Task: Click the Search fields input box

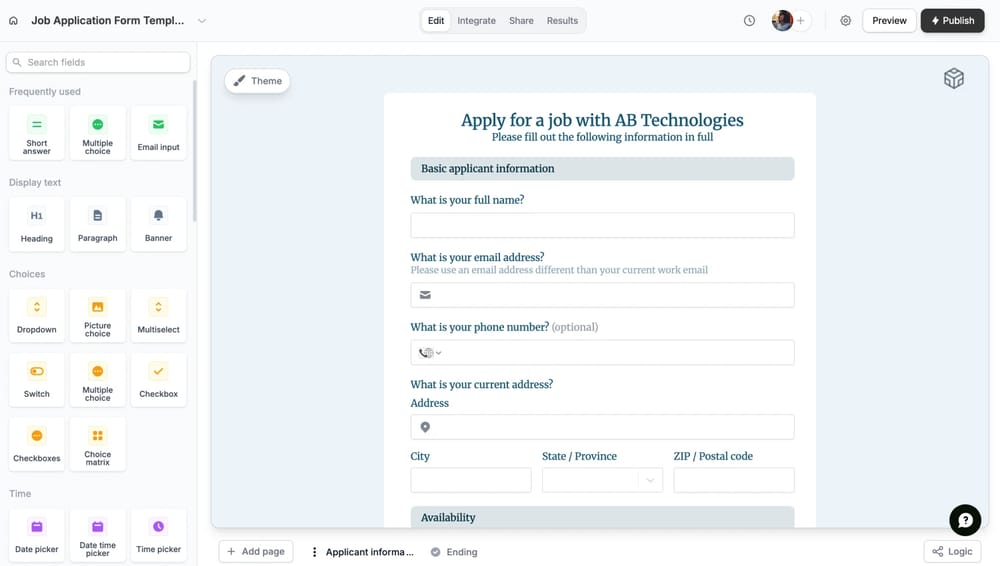Action: (x=98, y=62)
